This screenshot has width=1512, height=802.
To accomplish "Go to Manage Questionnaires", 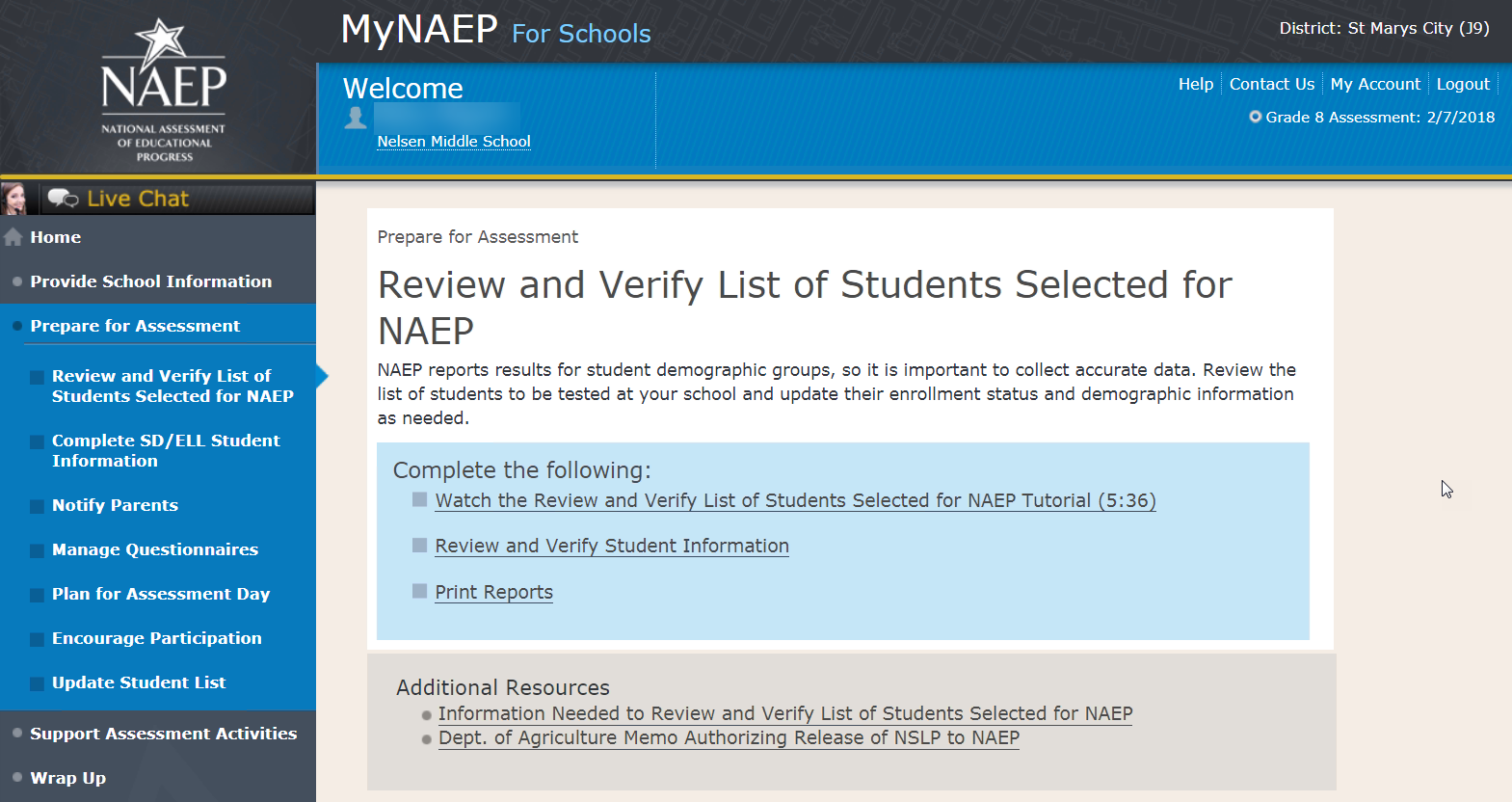I will coord(155,549).
